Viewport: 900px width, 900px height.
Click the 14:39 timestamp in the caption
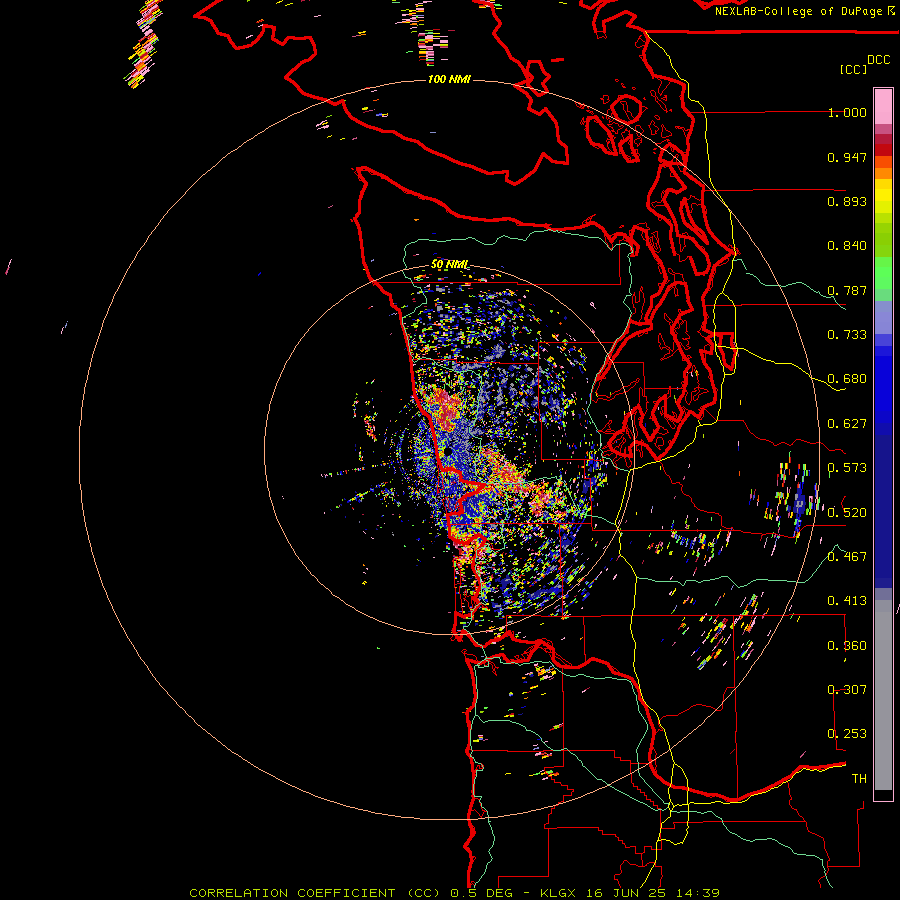(x=699, y=893)
